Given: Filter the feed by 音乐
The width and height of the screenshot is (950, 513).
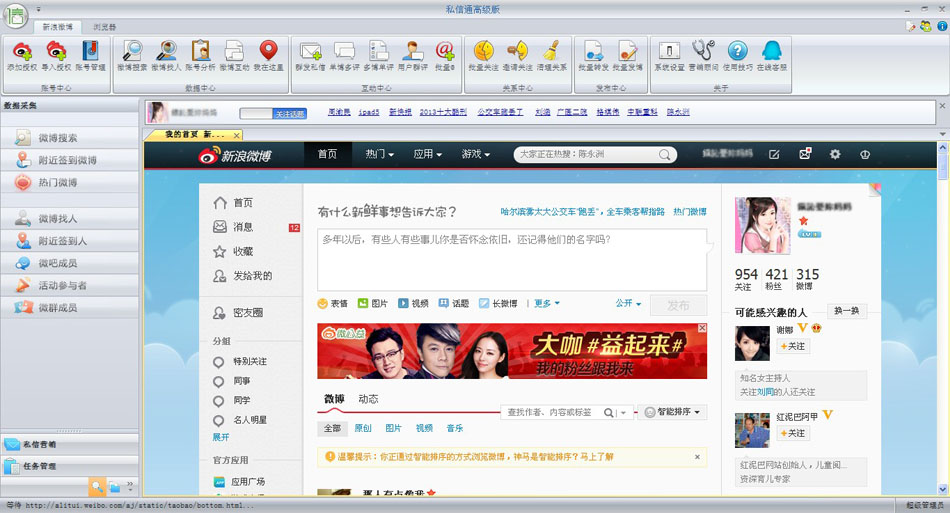Looking at the screenshot, I should 455,428.
